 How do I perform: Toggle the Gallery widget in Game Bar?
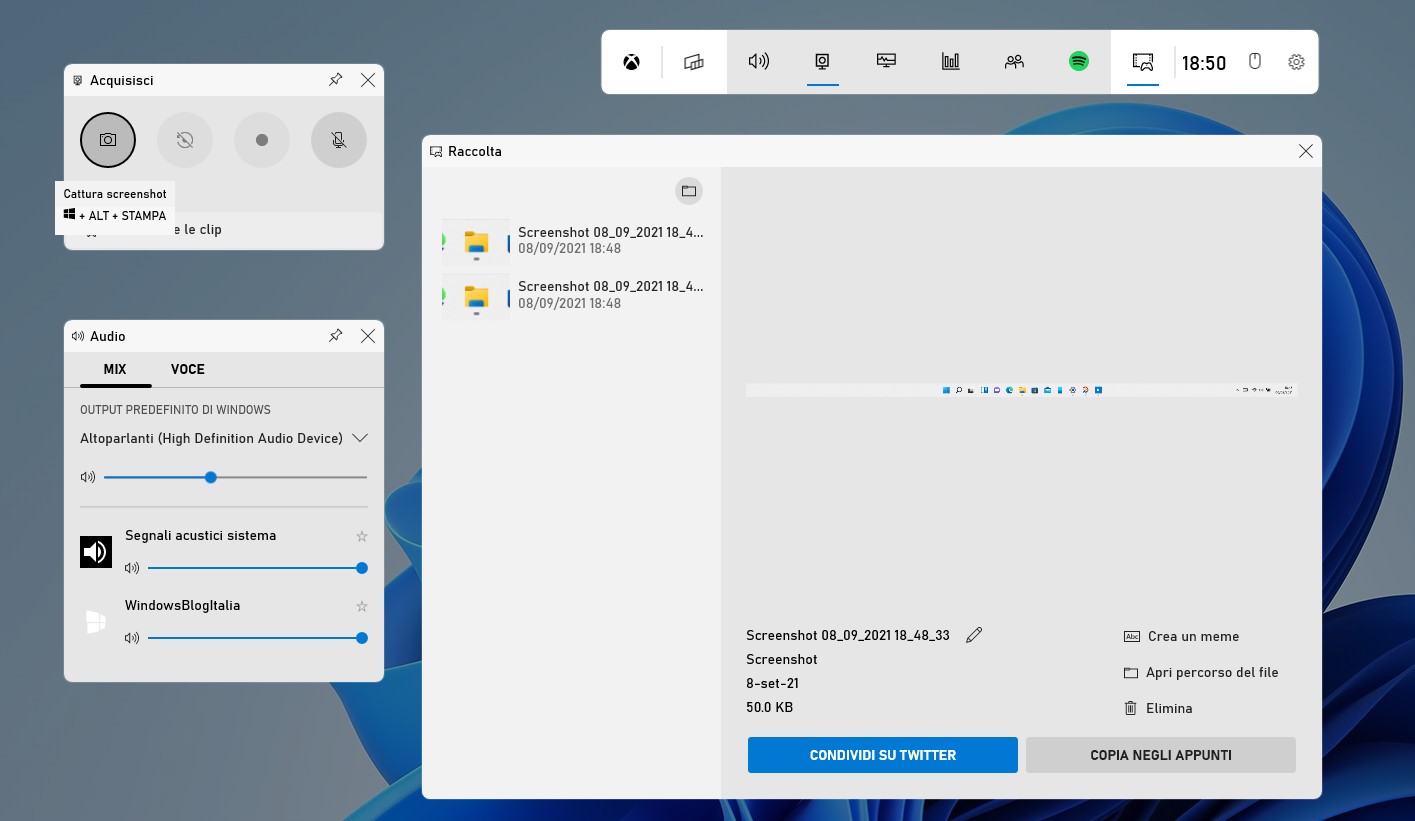click(x=1143, y=61)
